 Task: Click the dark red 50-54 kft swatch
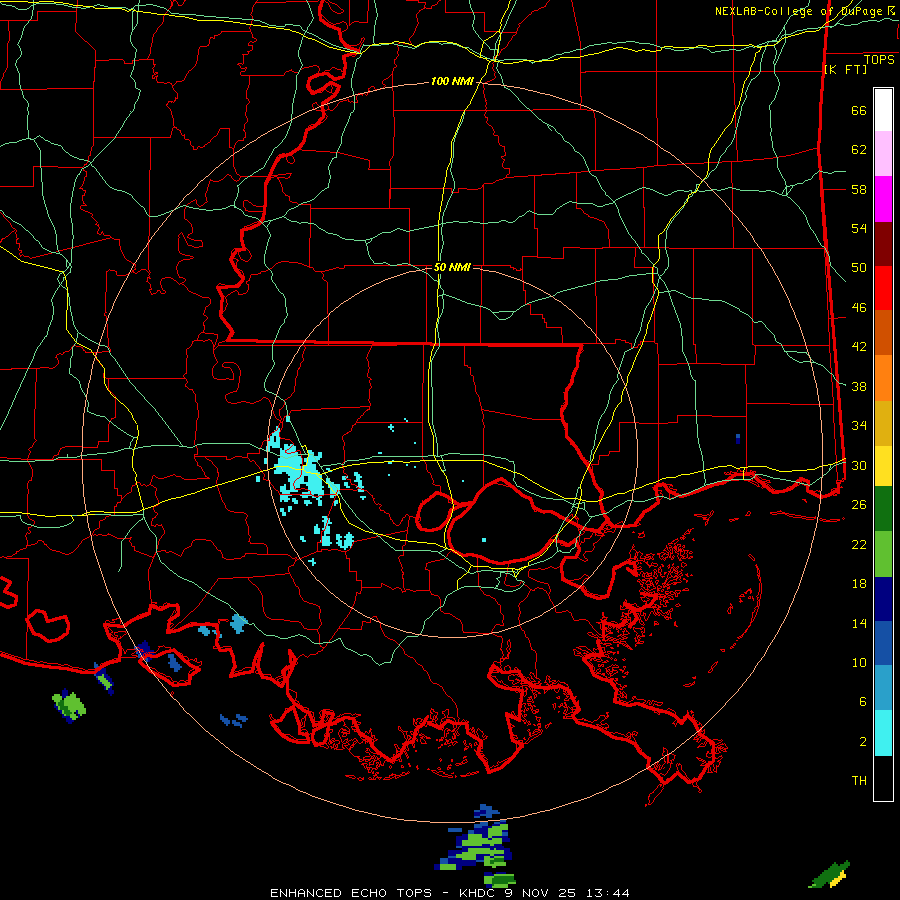(x=883, y=244)
